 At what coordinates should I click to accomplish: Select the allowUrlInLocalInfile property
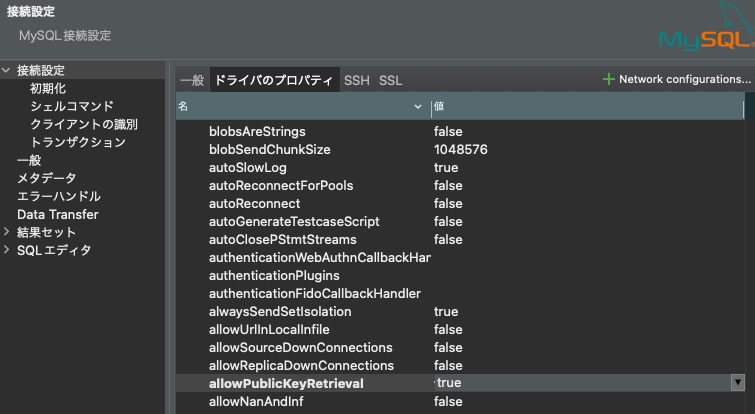pos(269,330)
